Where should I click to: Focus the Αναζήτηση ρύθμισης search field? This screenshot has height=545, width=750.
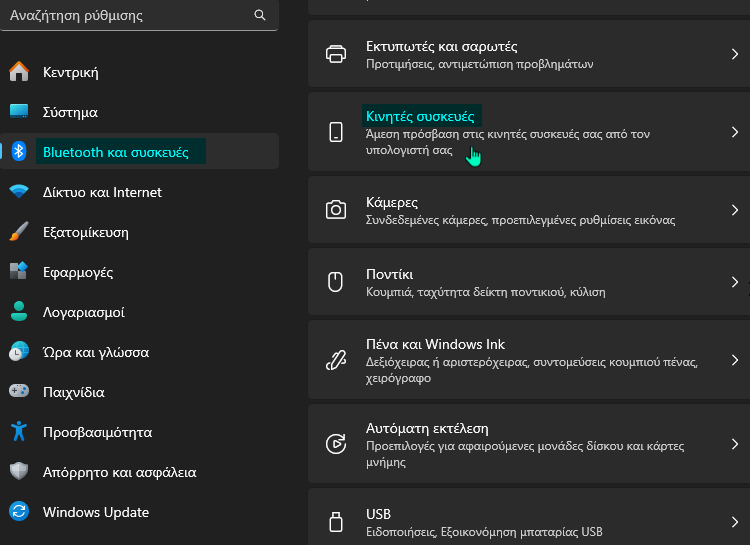[x=139, y=15]
